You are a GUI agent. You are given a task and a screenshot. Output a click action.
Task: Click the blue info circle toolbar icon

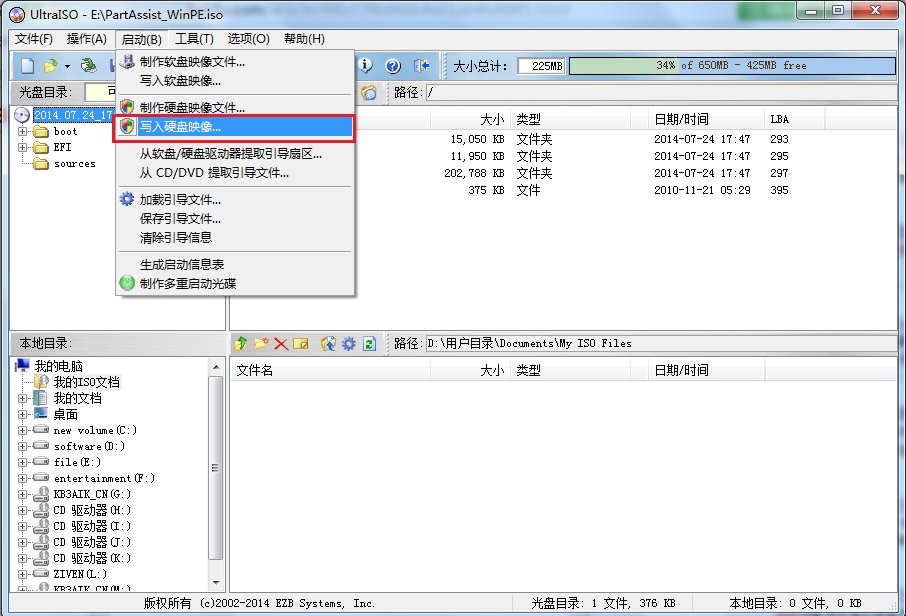pos(366,66)
